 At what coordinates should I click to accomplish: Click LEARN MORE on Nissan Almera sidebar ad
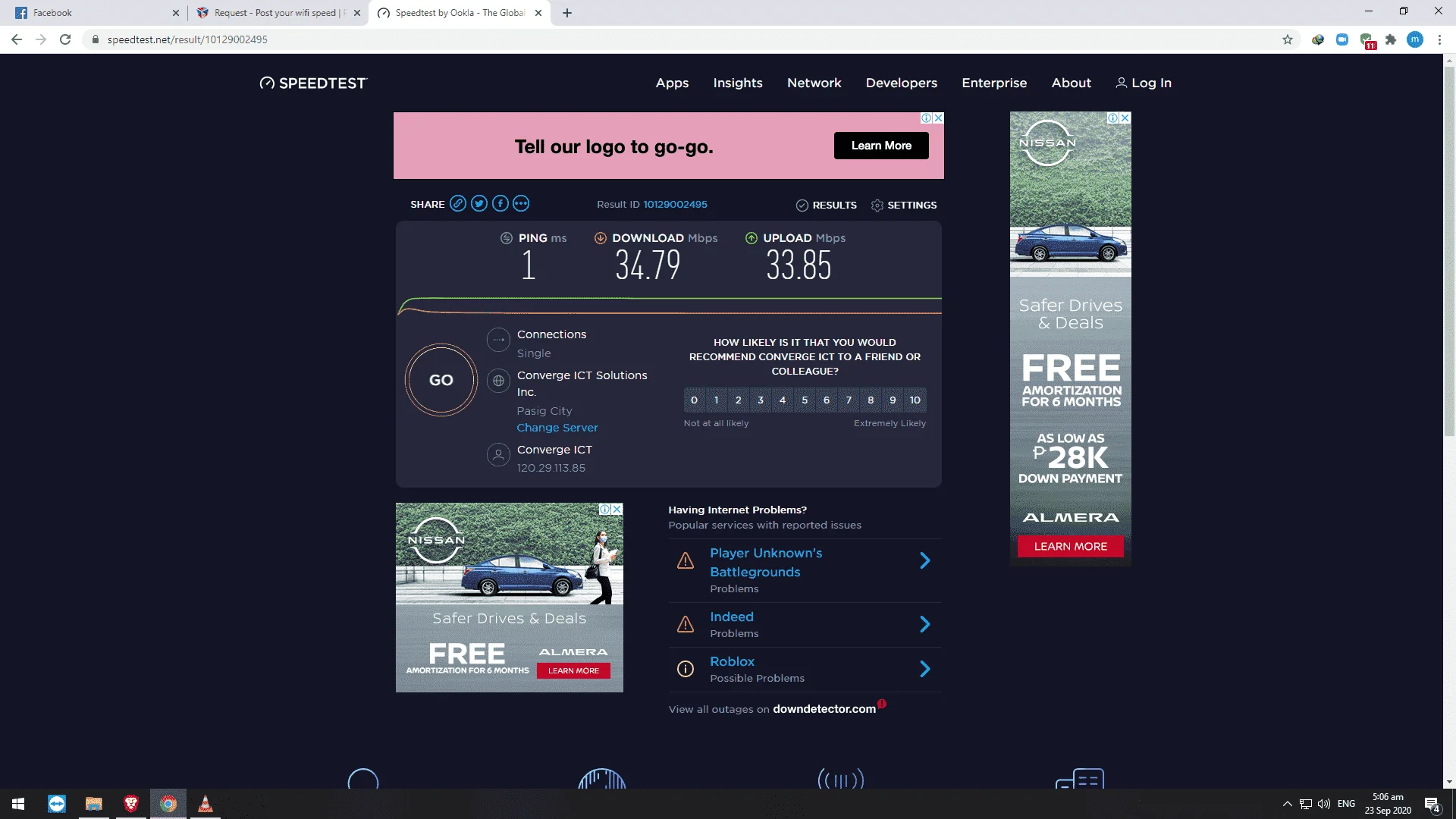click(1070, 547)
